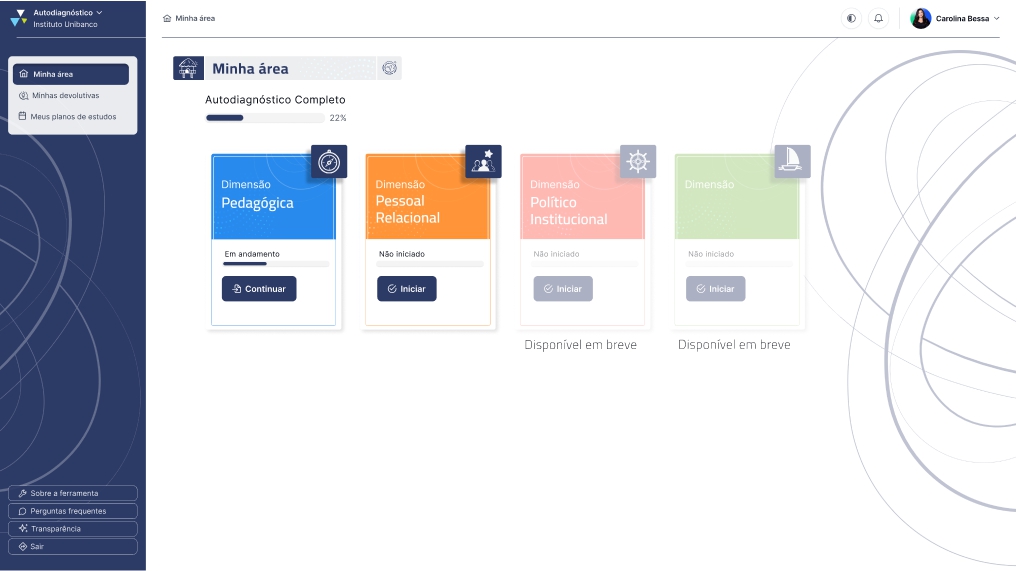Click the ship wheel icon on Político Institucional card

638,162
